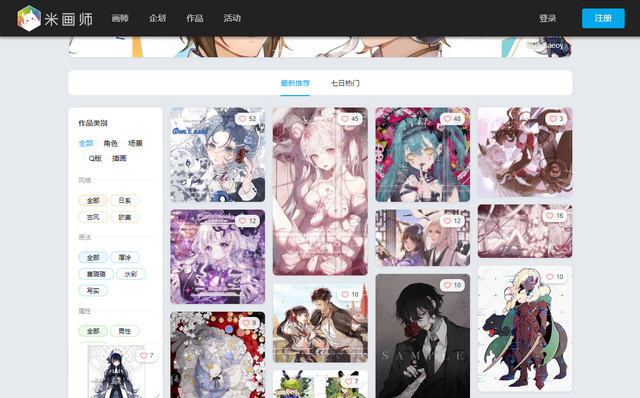Open the panther rider artwork thumbnail
The height and width of the screenshot is (398, 640).
pos(525,329)
